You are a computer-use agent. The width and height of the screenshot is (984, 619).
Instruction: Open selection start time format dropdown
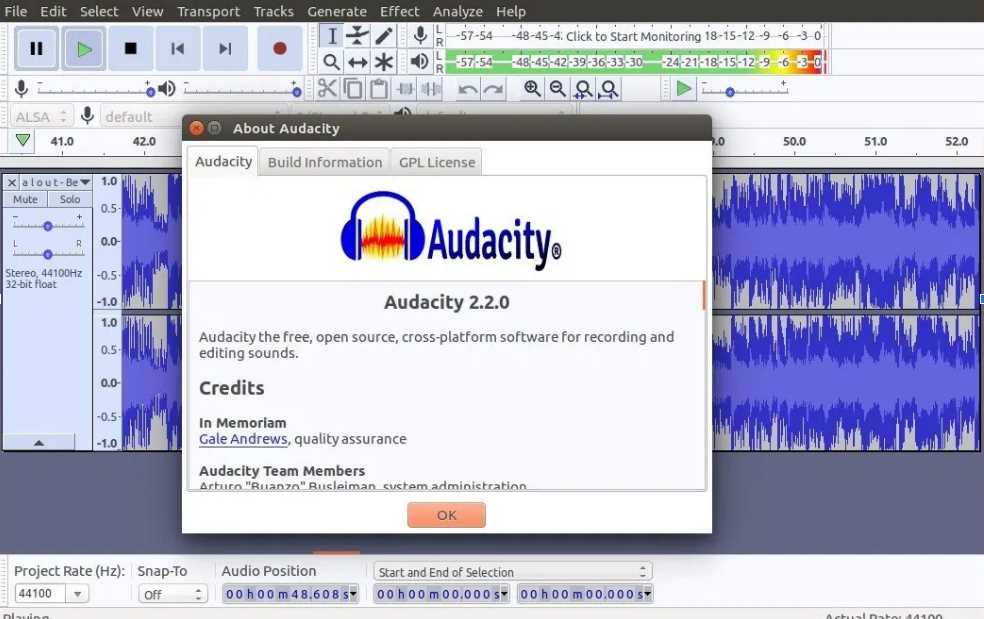503,593
